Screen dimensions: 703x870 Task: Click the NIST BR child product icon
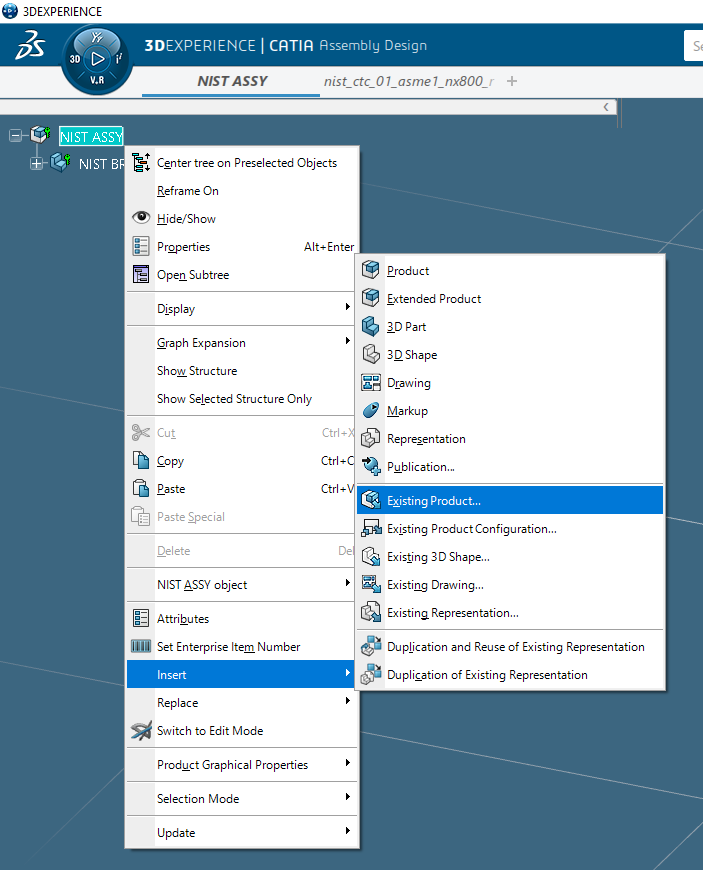pos(60,163)
